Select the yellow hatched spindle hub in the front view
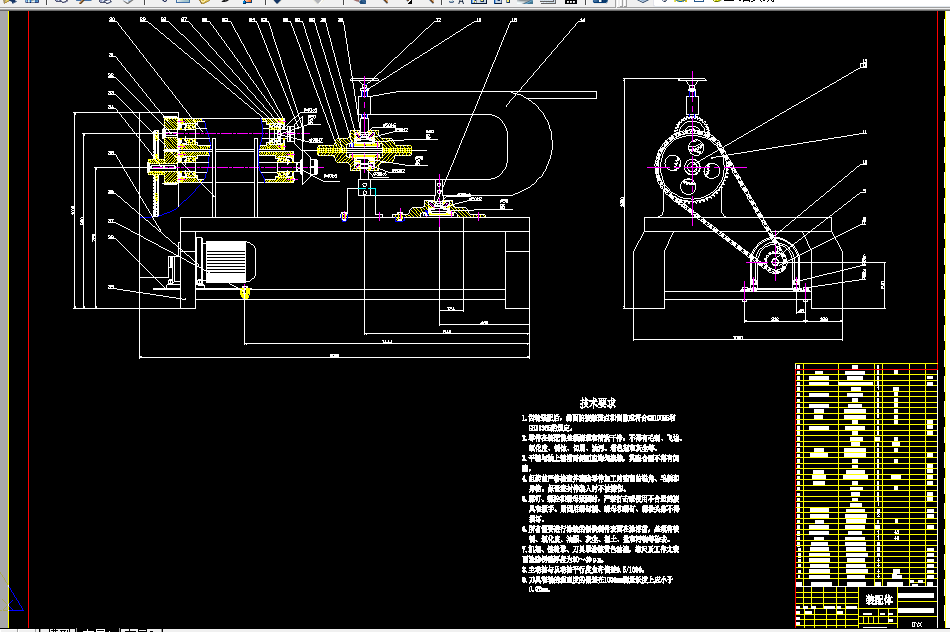This screenshot has width=950, height=632. click(x=365, y=150)
